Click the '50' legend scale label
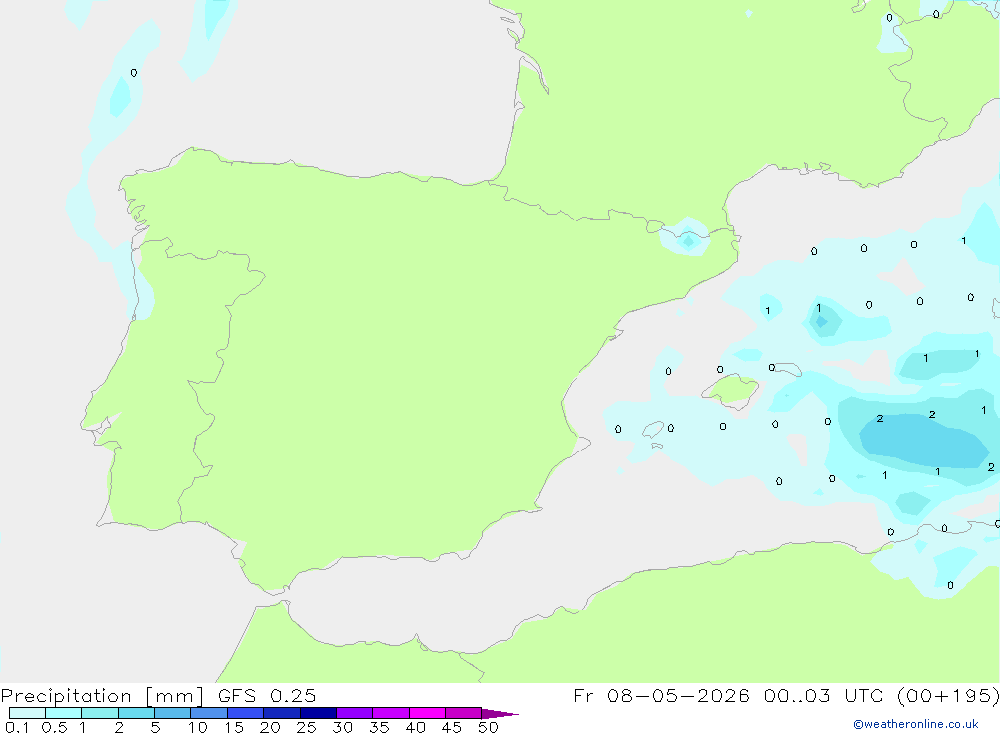This screenshot has height=733, width=1000. (489, 727)
